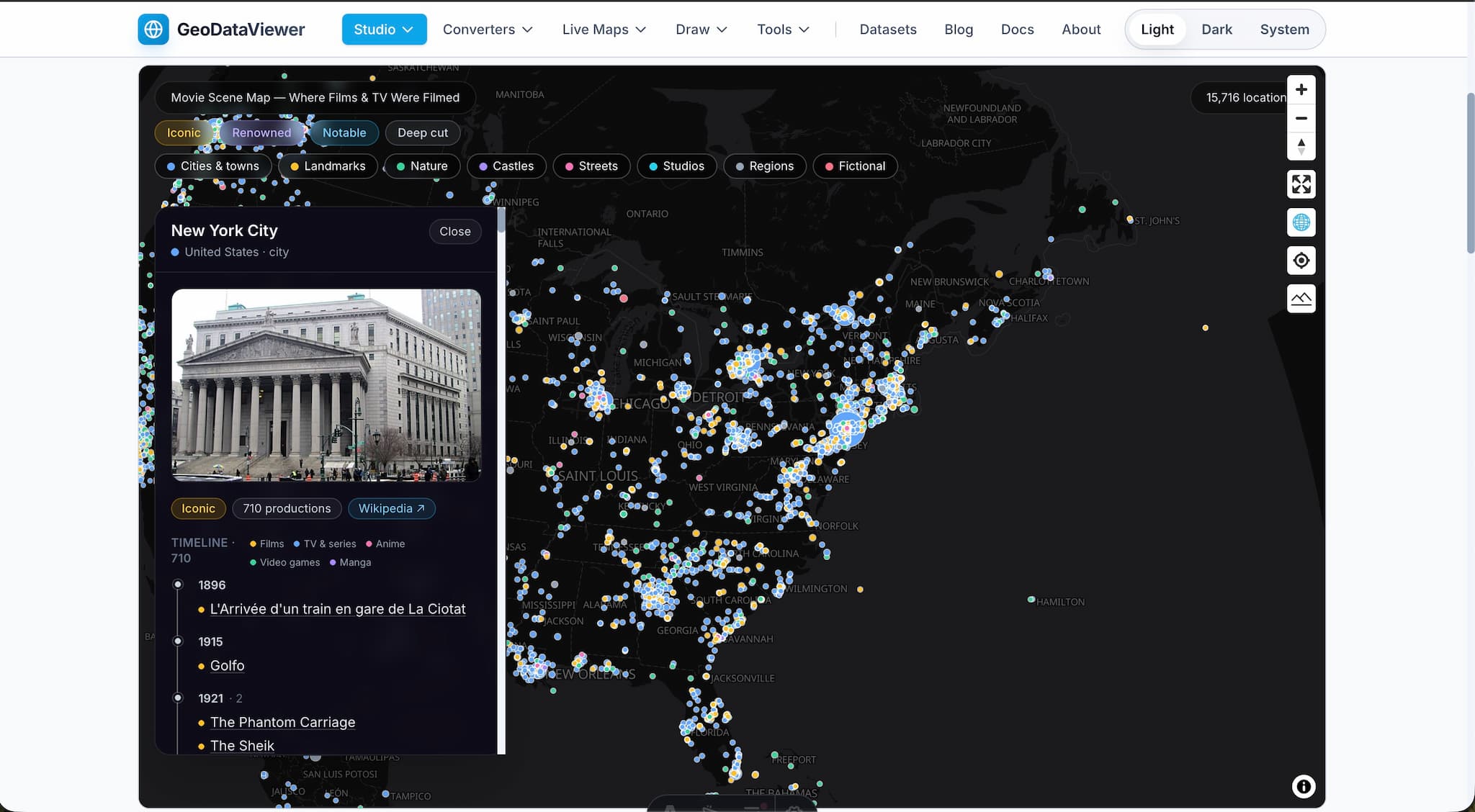Toggle the Iconic tier filter

(x=184, y=132)
